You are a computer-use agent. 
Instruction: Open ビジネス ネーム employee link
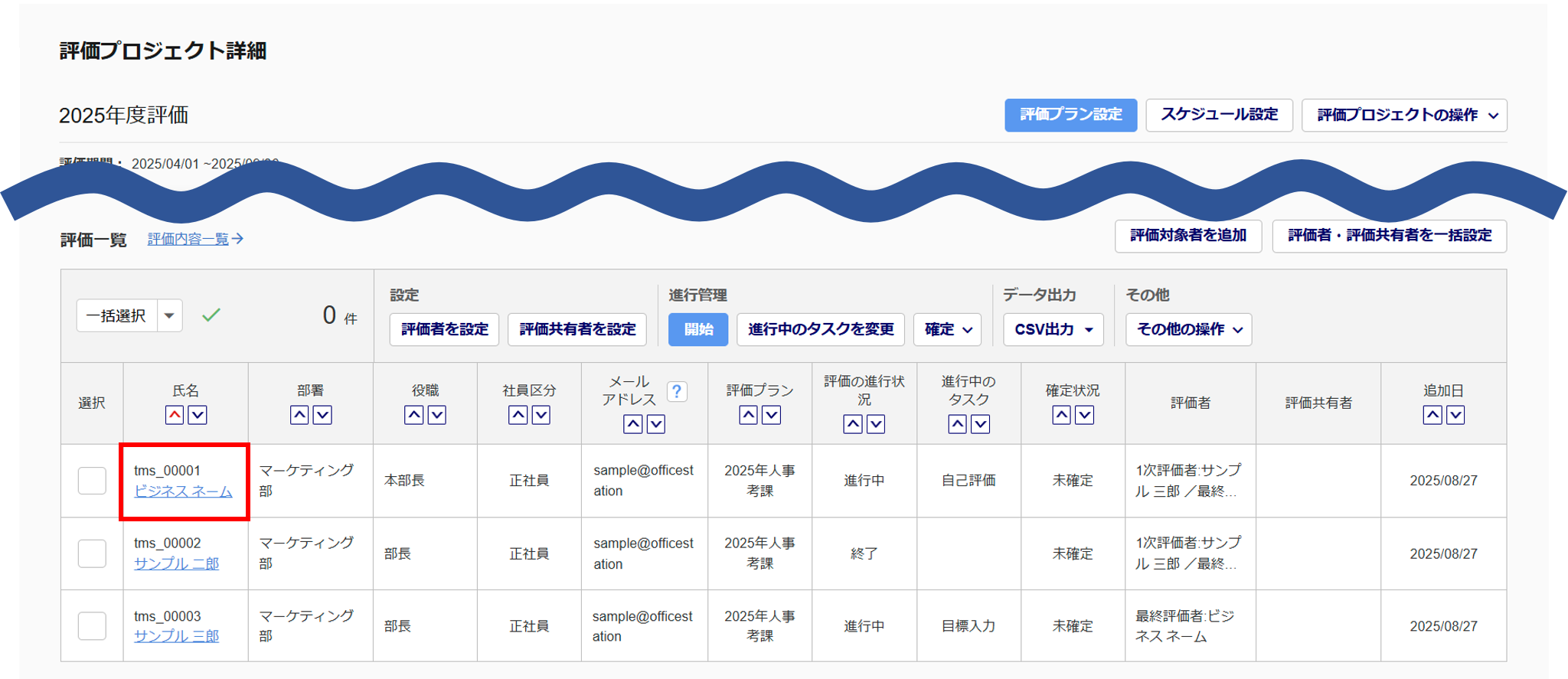[183, 491]
